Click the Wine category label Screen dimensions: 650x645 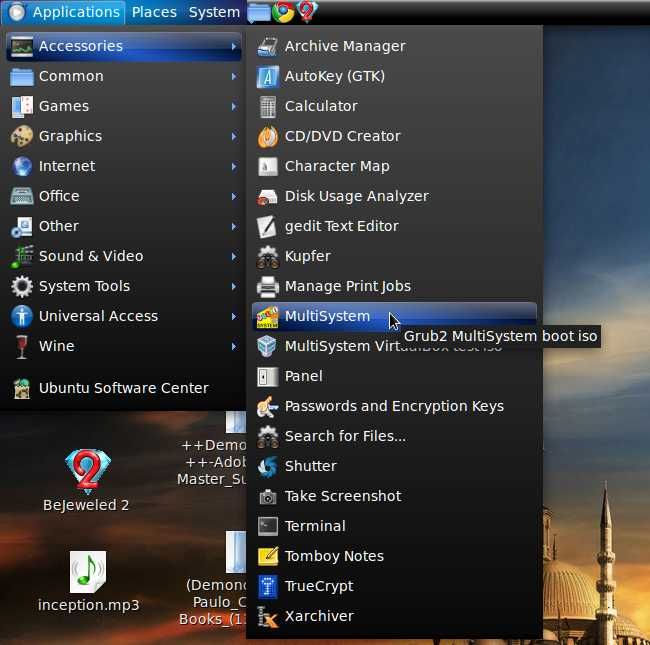click(x=56, y=347)
